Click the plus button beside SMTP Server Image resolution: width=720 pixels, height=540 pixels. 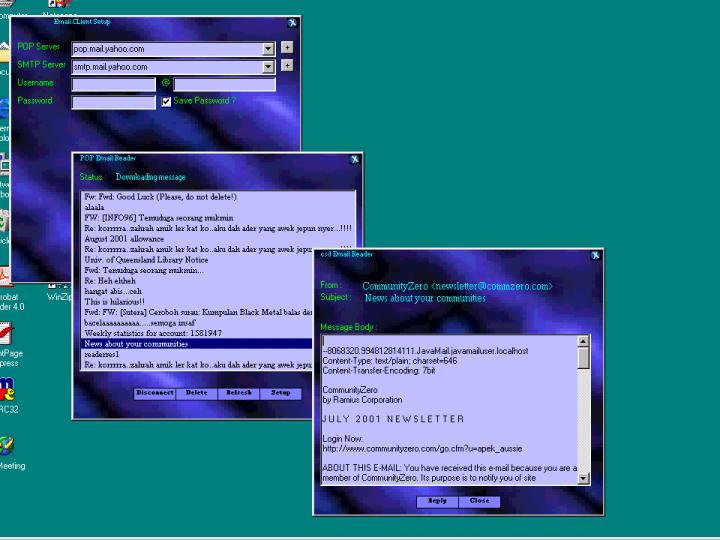point(287,66)
